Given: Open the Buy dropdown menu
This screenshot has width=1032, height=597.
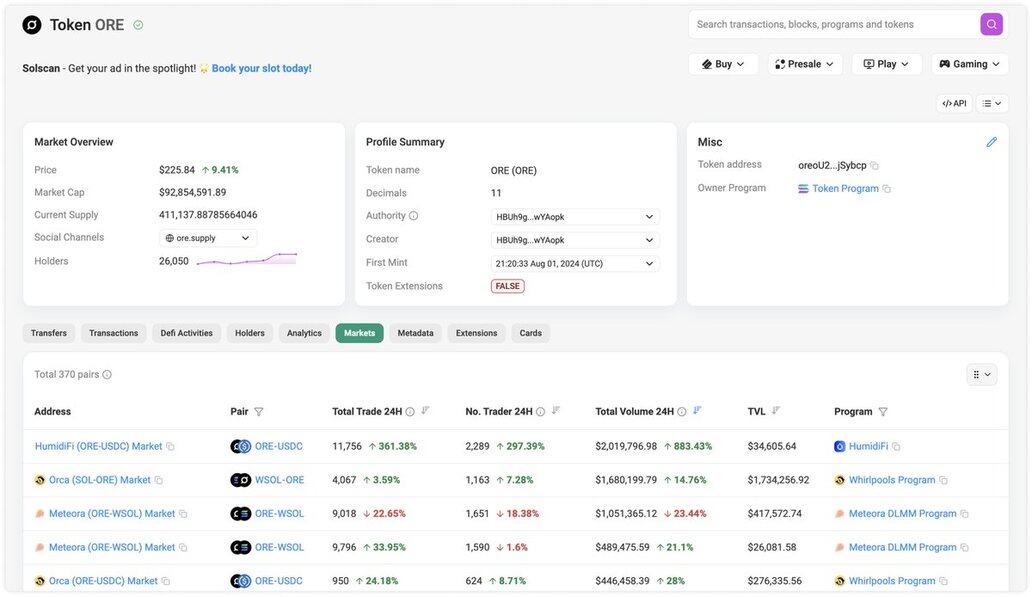Looking at the screenshot, I should point(723,64).
